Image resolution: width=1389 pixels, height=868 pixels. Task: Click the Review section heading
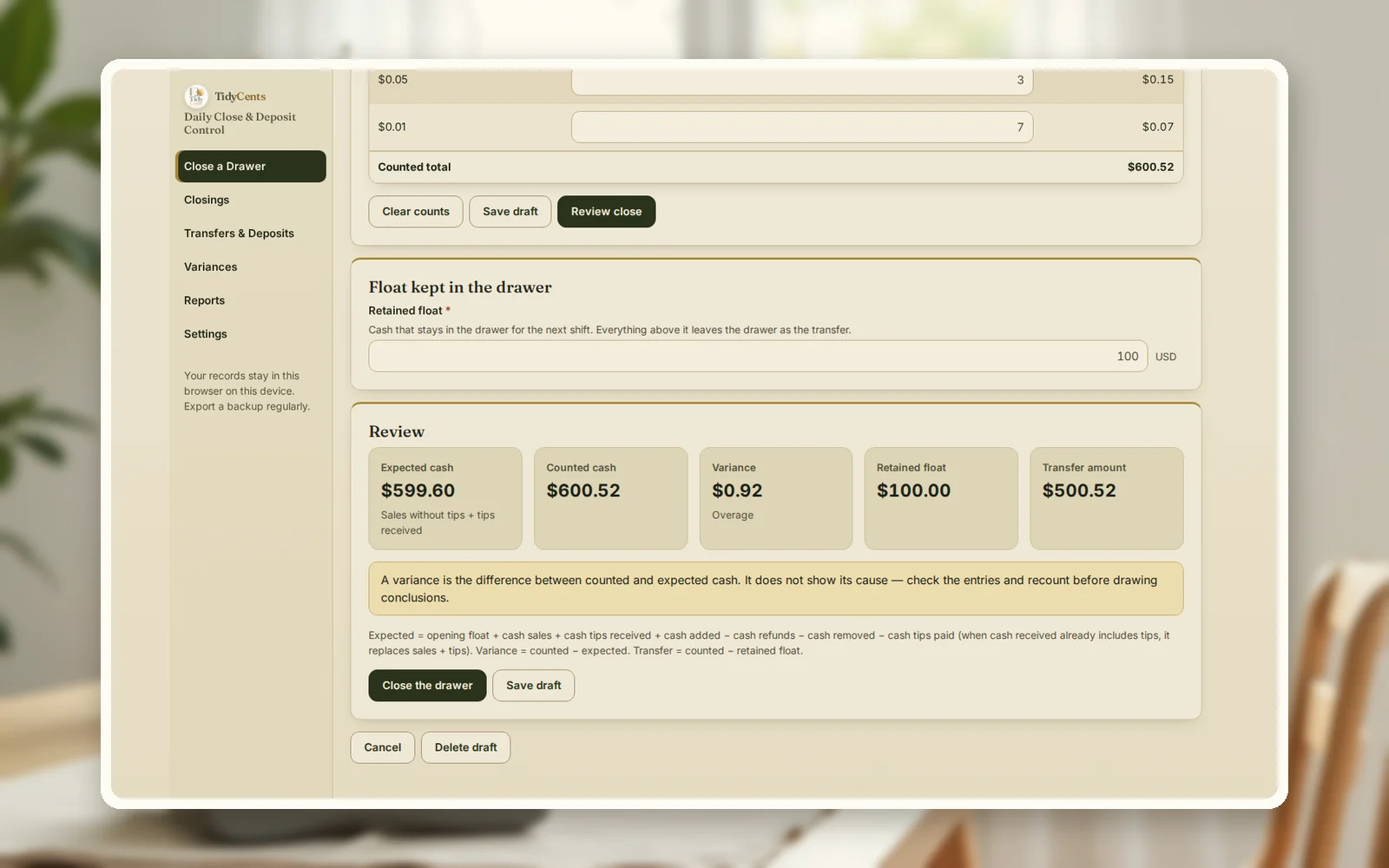click(397, 431)
